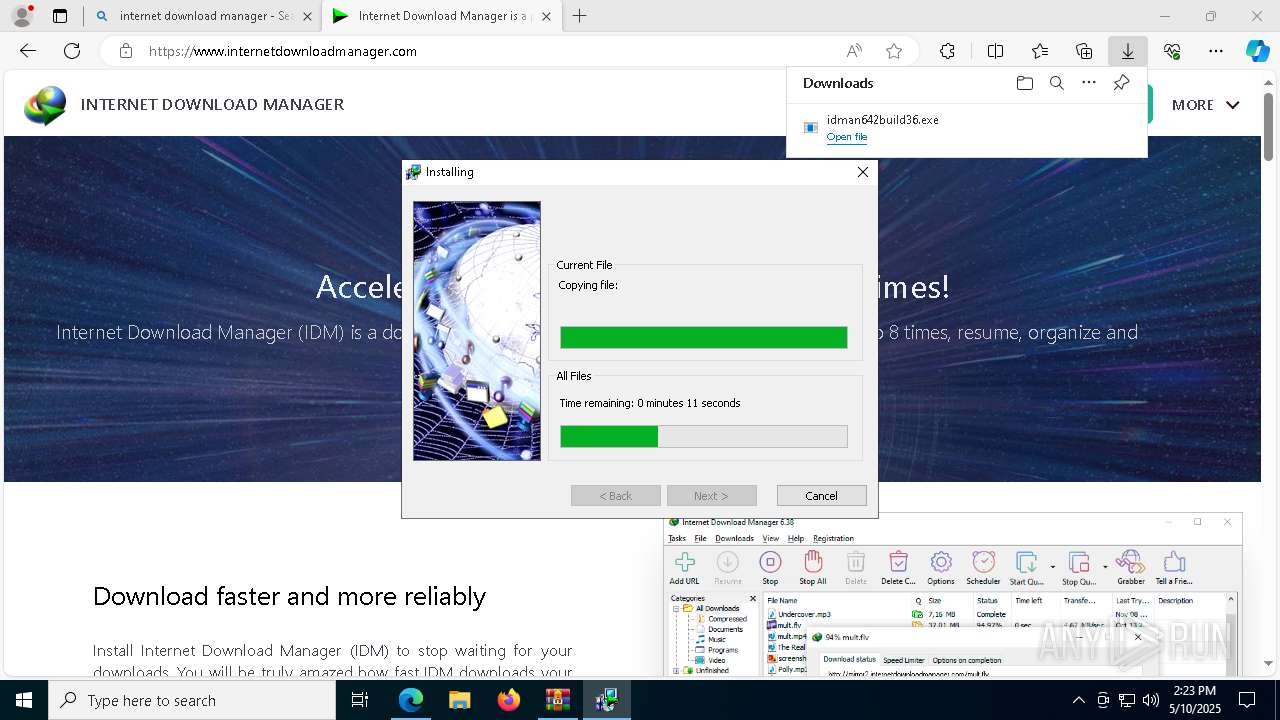
Task: Open the Extensions puzzle icon
Action: (947, 51)
